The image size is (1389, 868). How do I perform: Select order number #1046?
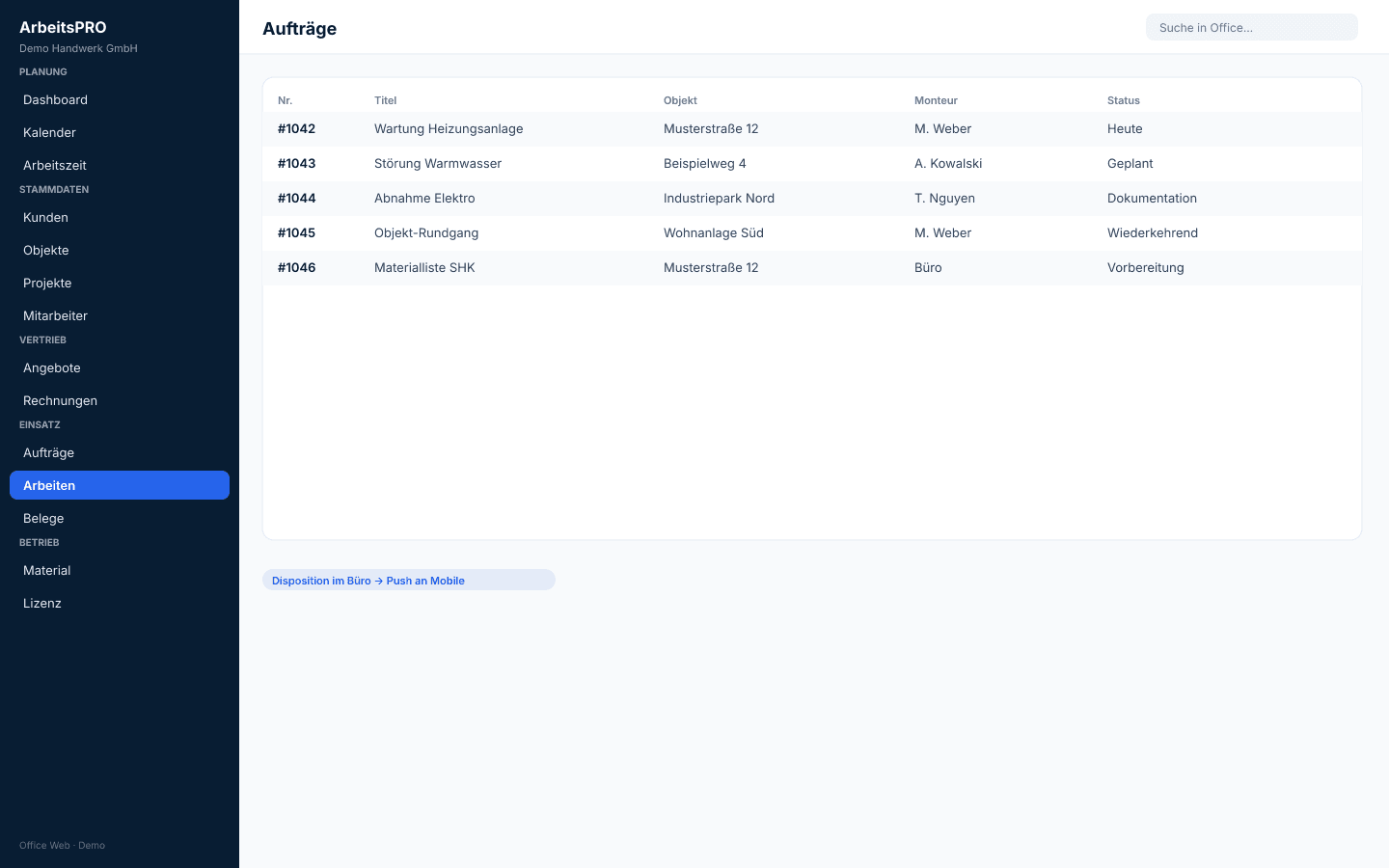pos(296,267)
